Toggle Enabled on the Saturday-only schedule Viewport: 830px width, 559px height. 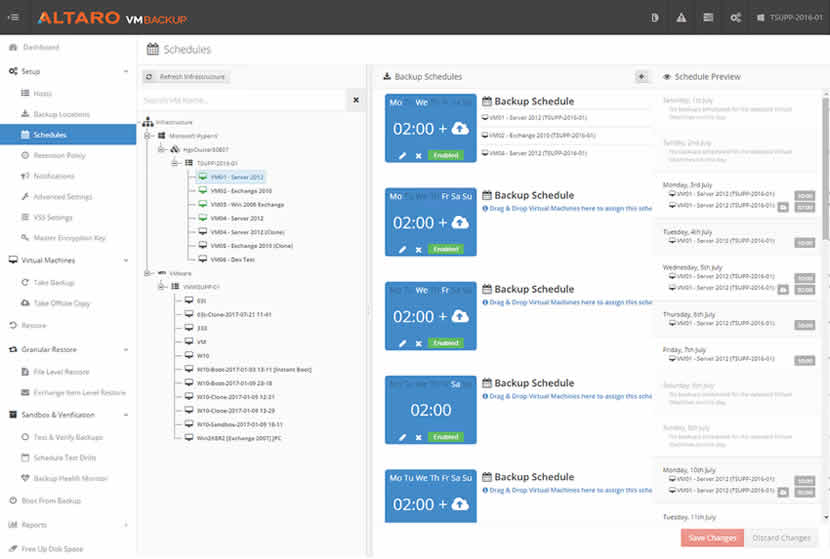click(446, 437)
